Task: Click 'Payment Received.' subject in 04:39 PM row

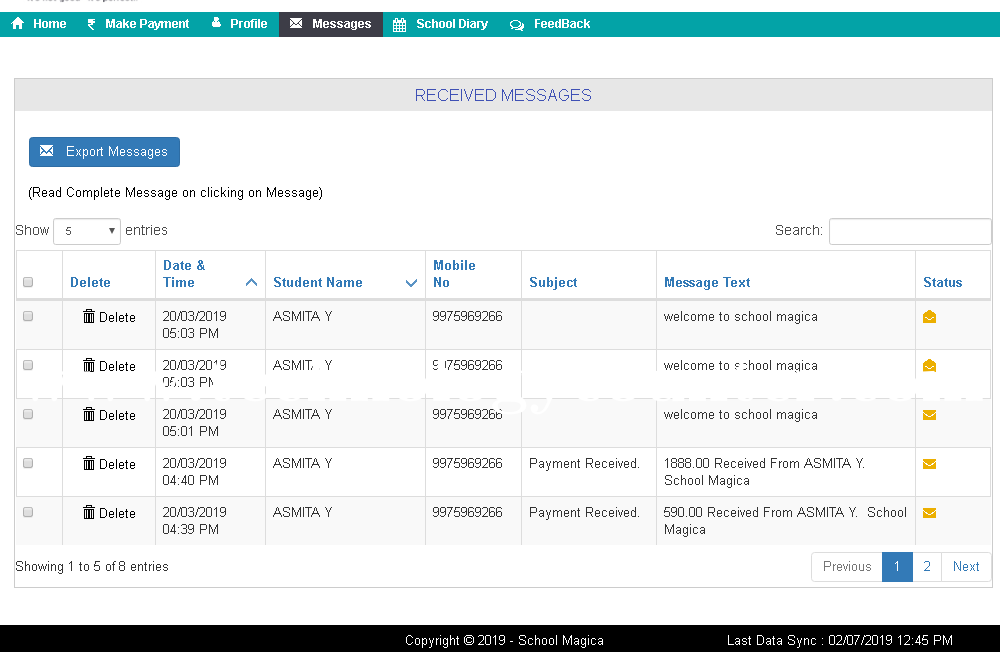Action: pyautogui.click(x=584, y=513)
